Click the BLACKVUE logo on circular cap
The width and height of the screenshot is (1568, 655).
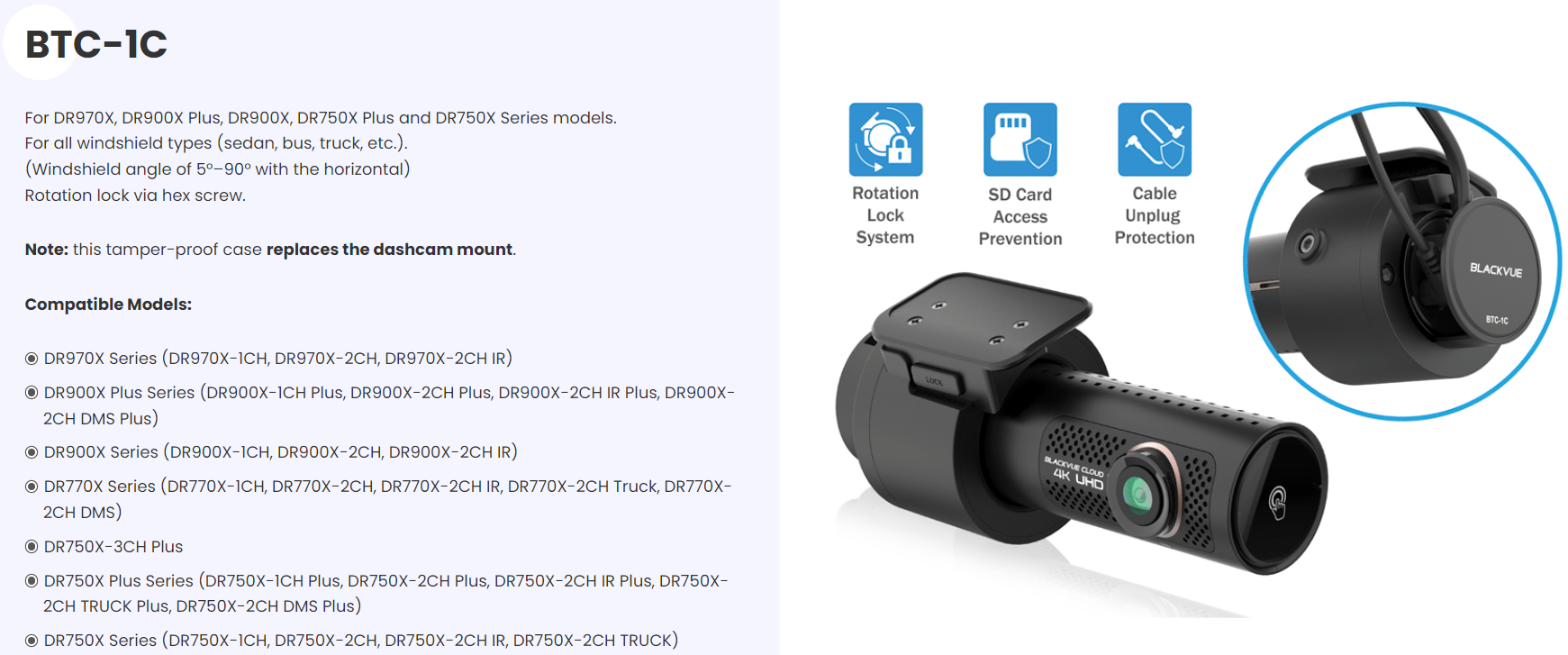point(1496,269)
